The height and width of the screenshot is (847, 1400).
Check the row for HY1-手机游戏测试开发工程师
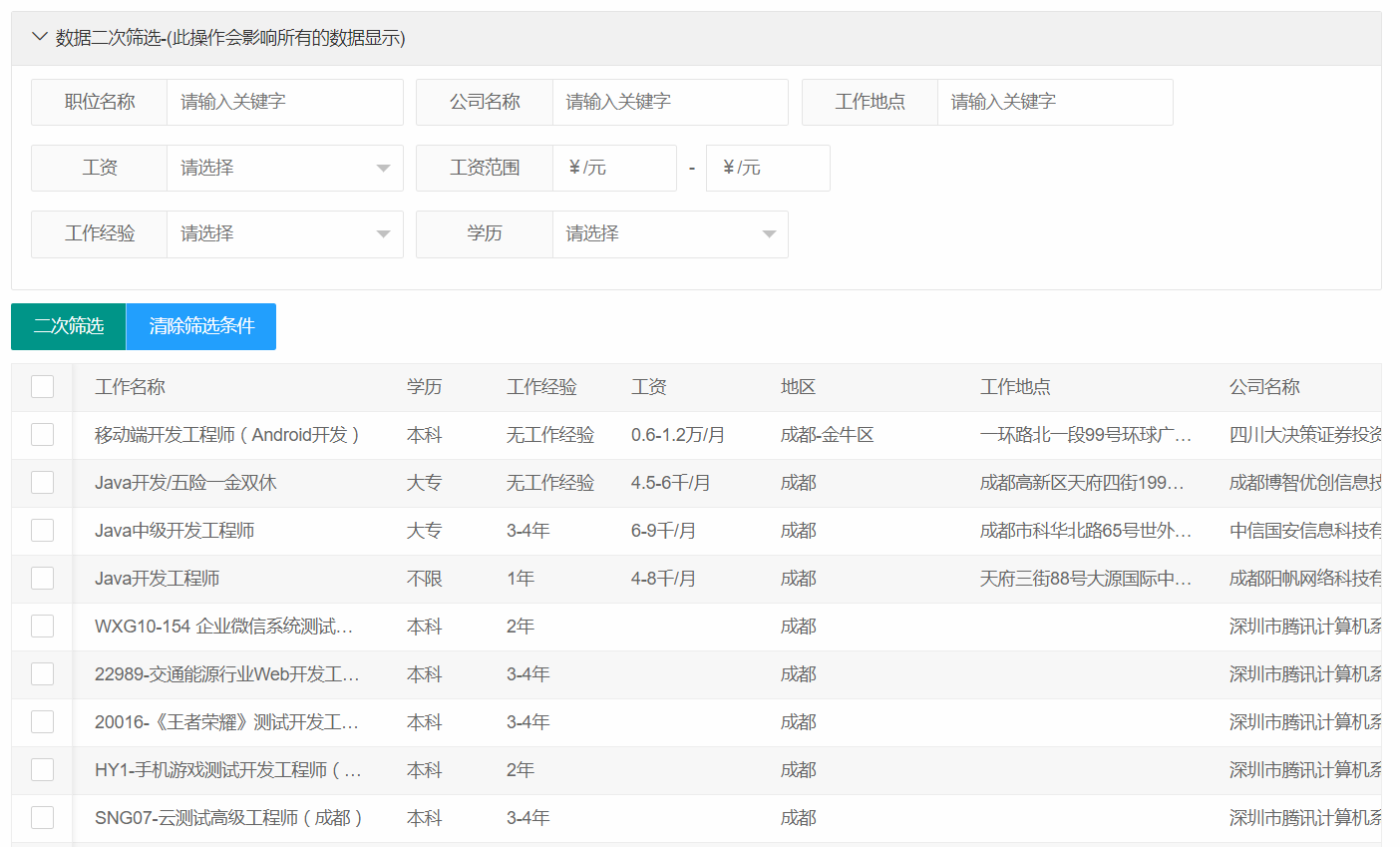[42, 769]
